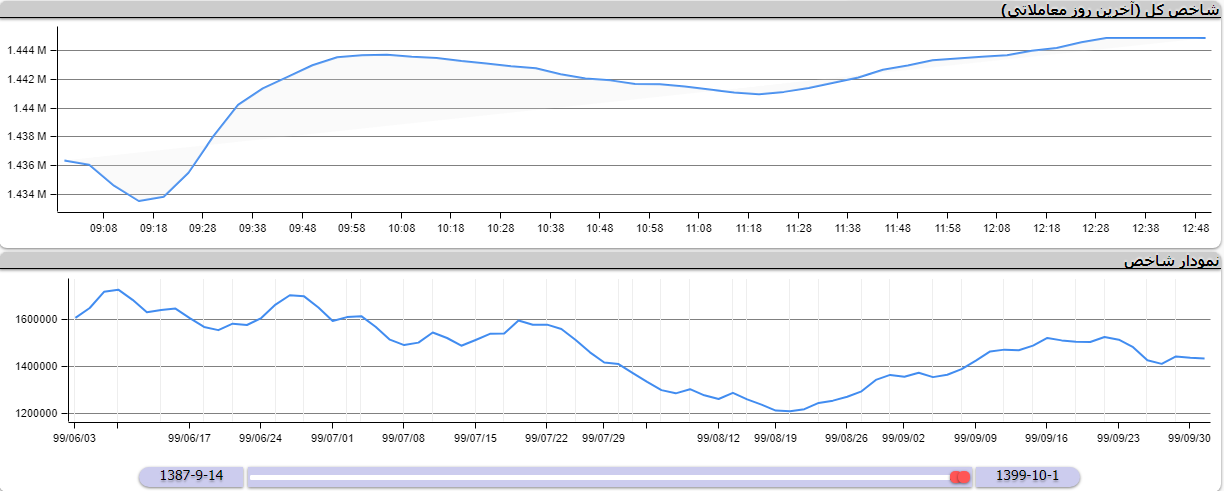1224x491 pixels.
Task: Click the 99/07/22 date label on index chart
Action: [547, 437]
